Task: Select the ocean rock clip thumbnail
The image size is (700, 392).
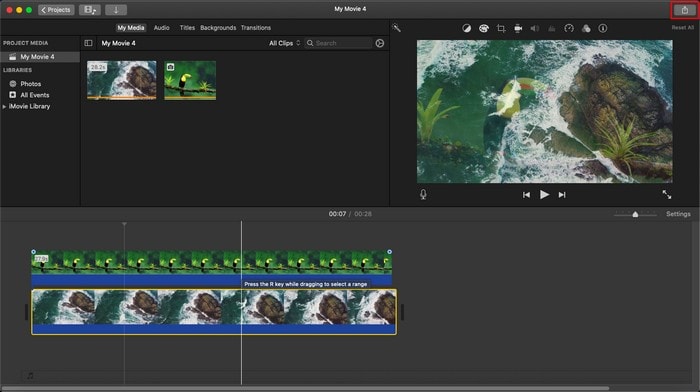Action: pos(121,80)
